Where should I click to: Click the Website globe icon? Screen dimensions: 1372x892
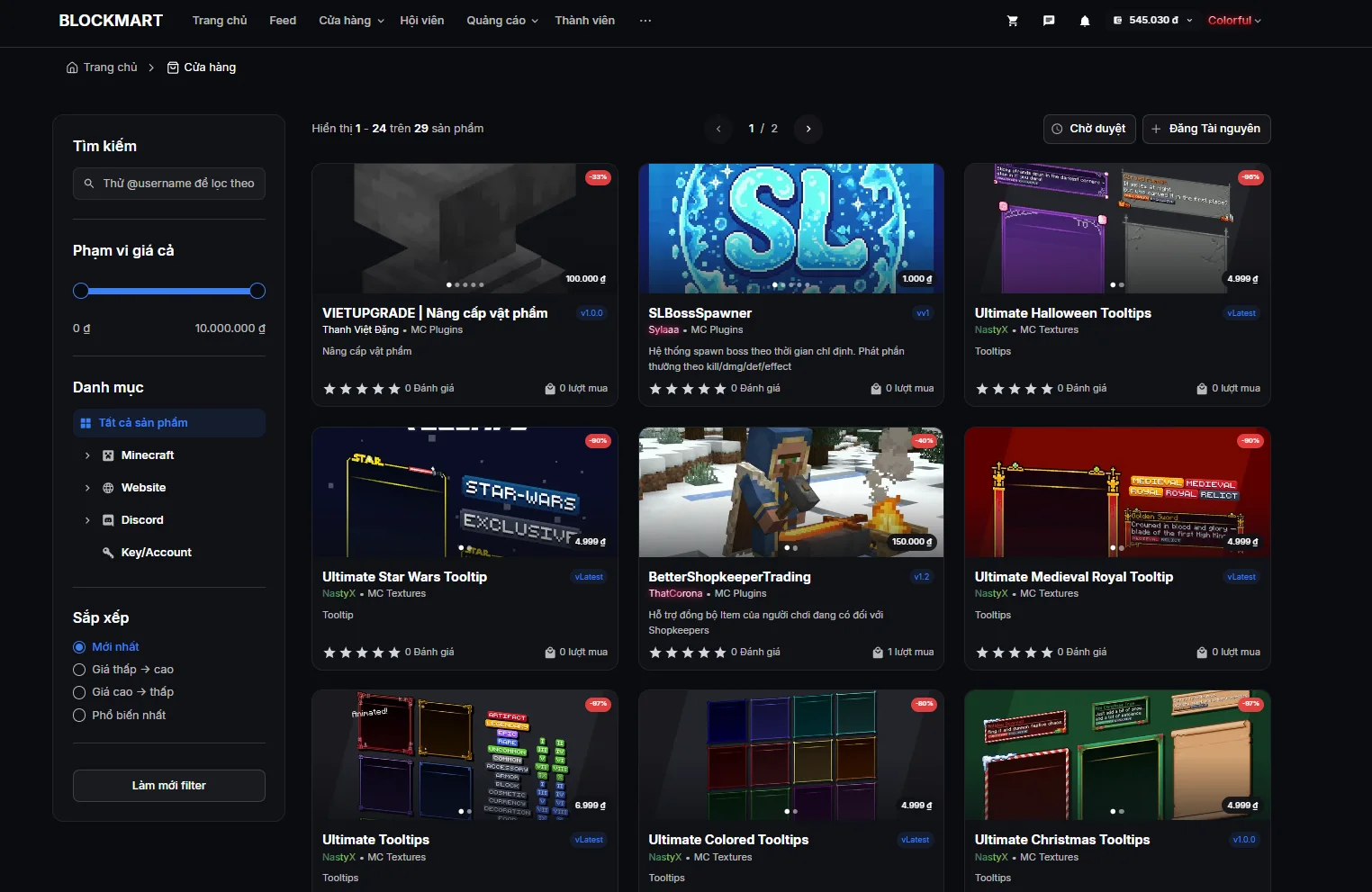coord(108,488)
